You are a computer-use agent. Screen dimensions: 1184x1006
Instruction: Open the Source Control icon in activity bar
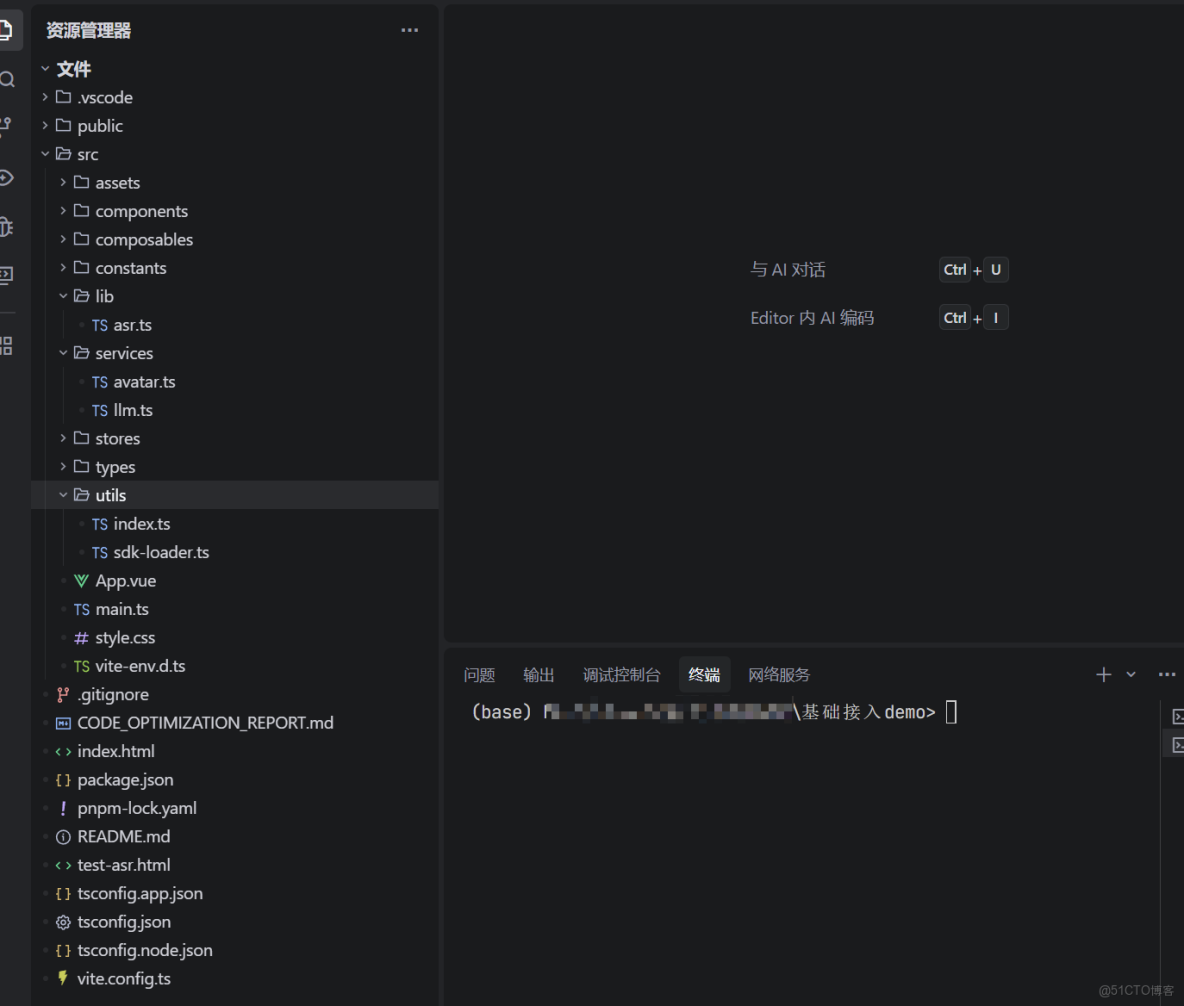(x=6, y=127)
